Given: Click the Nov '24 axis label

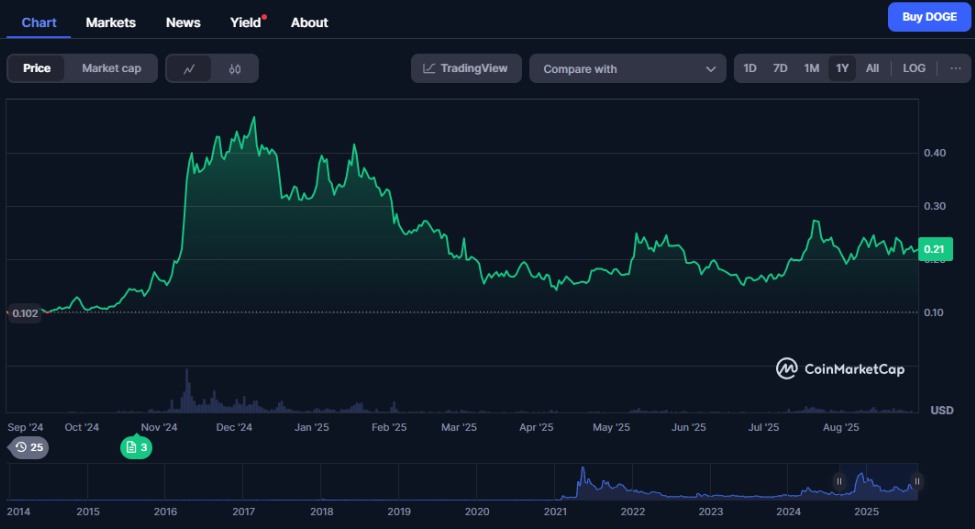Looking at the screenshot, I should (x=159, y=427).
